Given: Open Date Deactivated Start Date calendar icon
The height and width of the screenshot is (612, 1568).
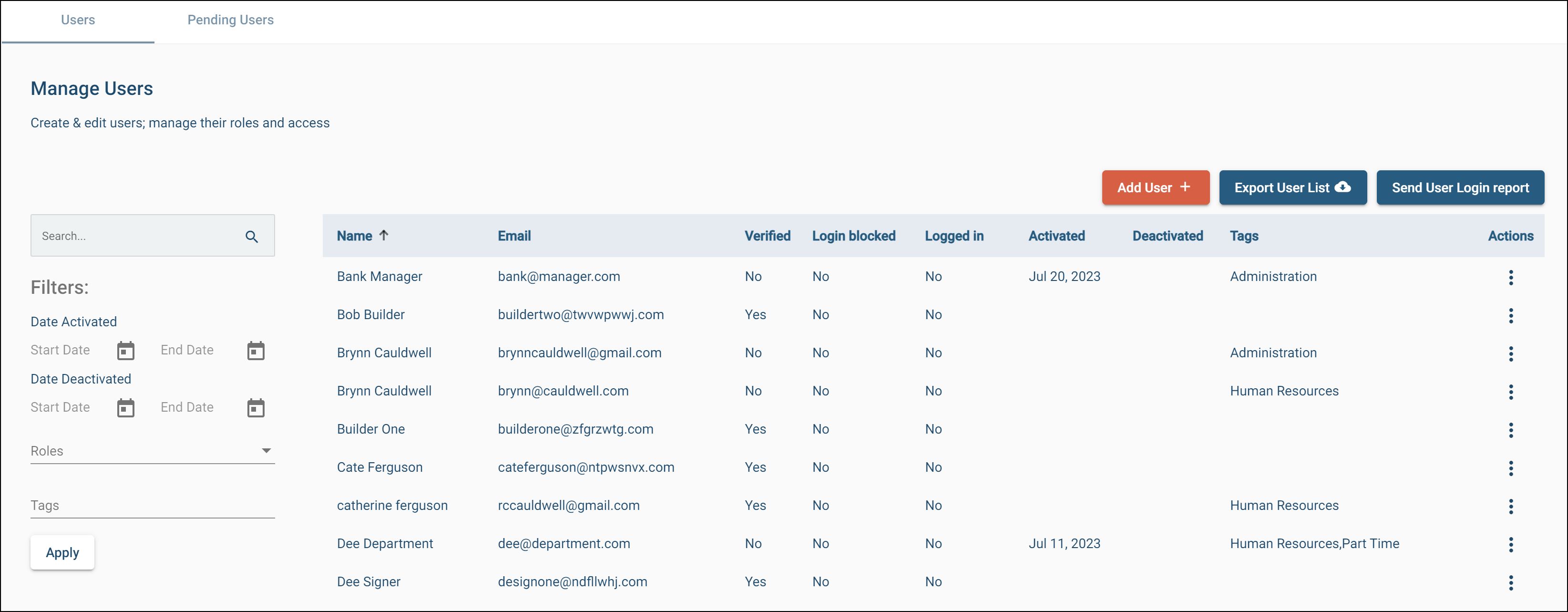Looking at the screenshot, I should [125, 408].
